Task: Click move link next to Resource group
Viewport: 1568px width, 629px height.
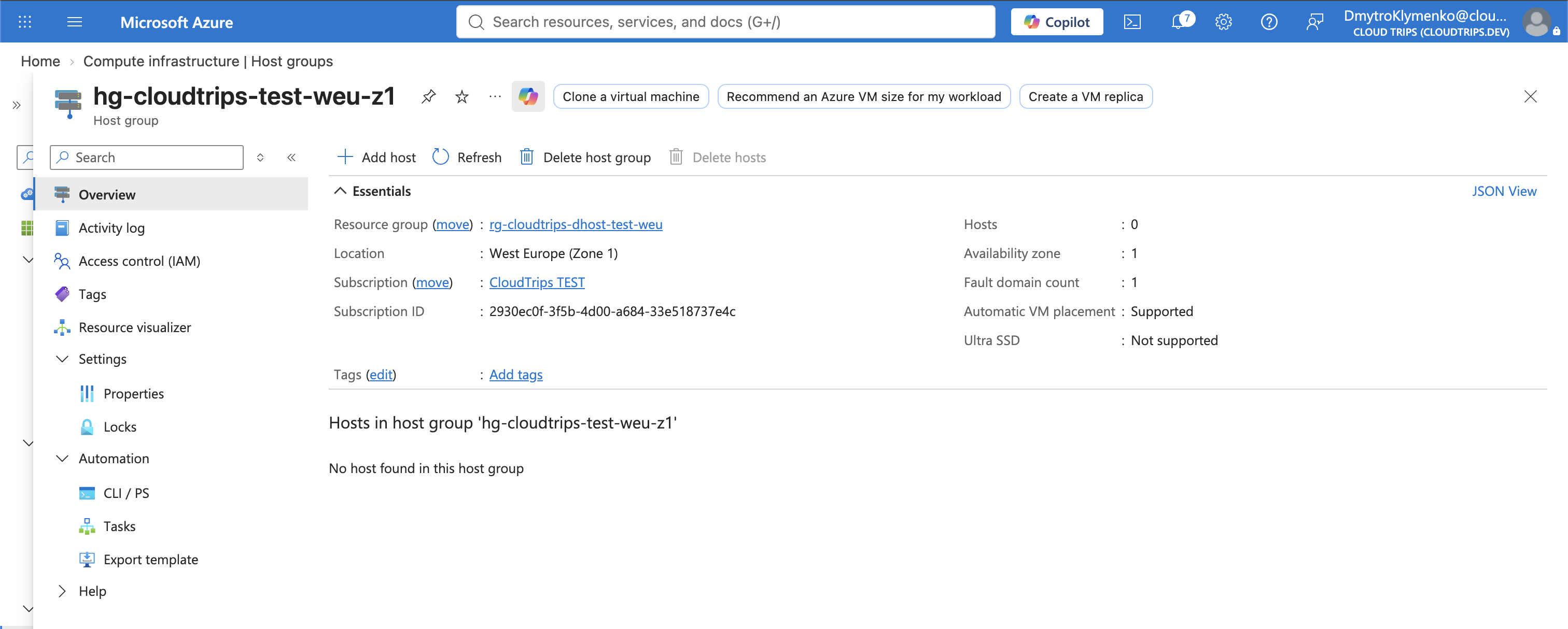Action: [452, 224]
